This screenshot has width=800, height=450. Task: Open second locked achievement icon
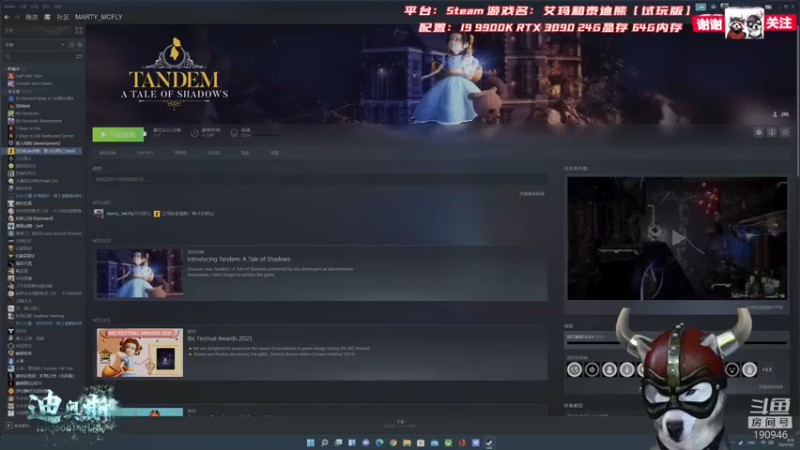pyautogui.click(x=592, y=369)
